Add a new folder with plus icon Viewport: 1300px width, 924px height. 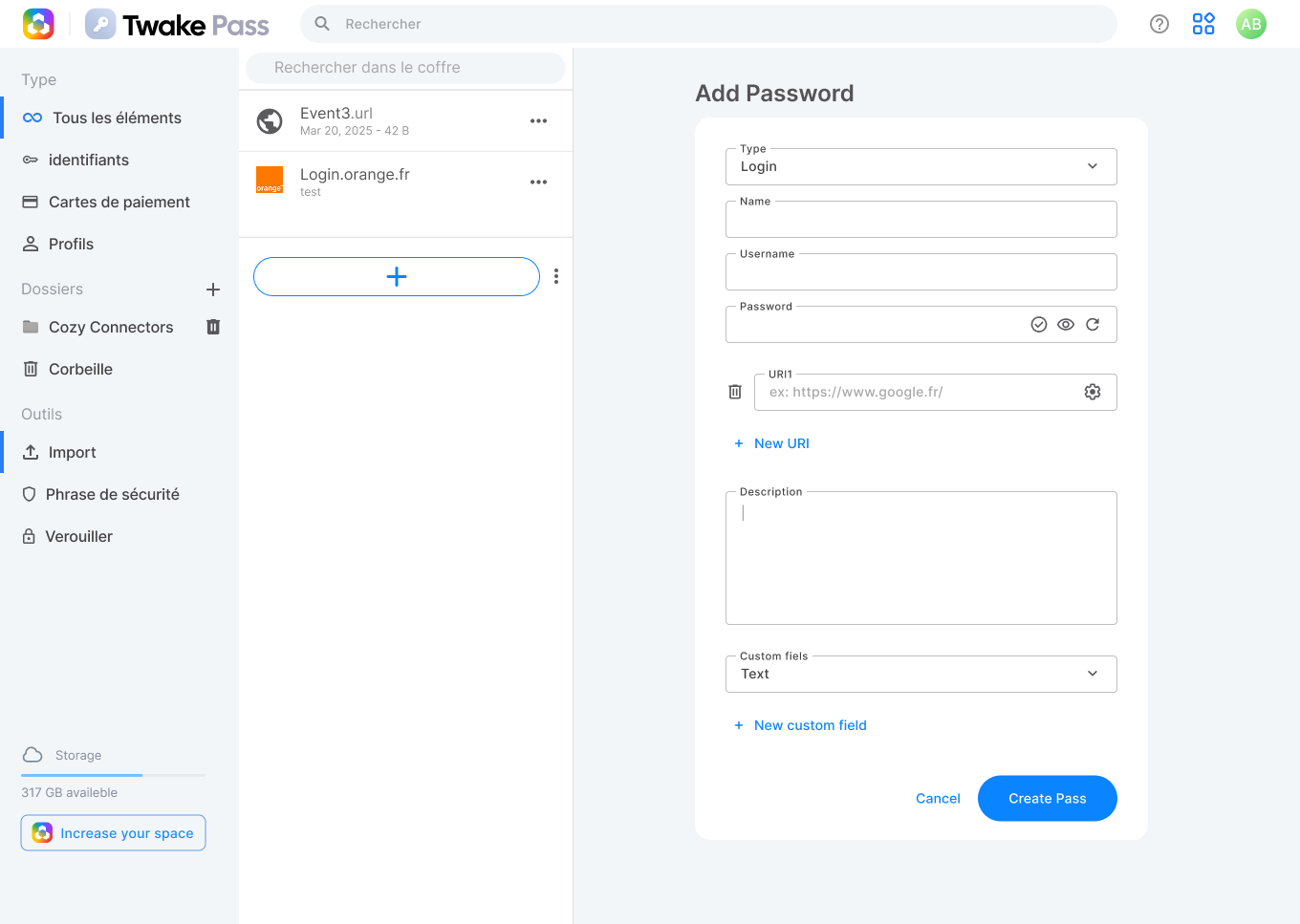(213, 290)
